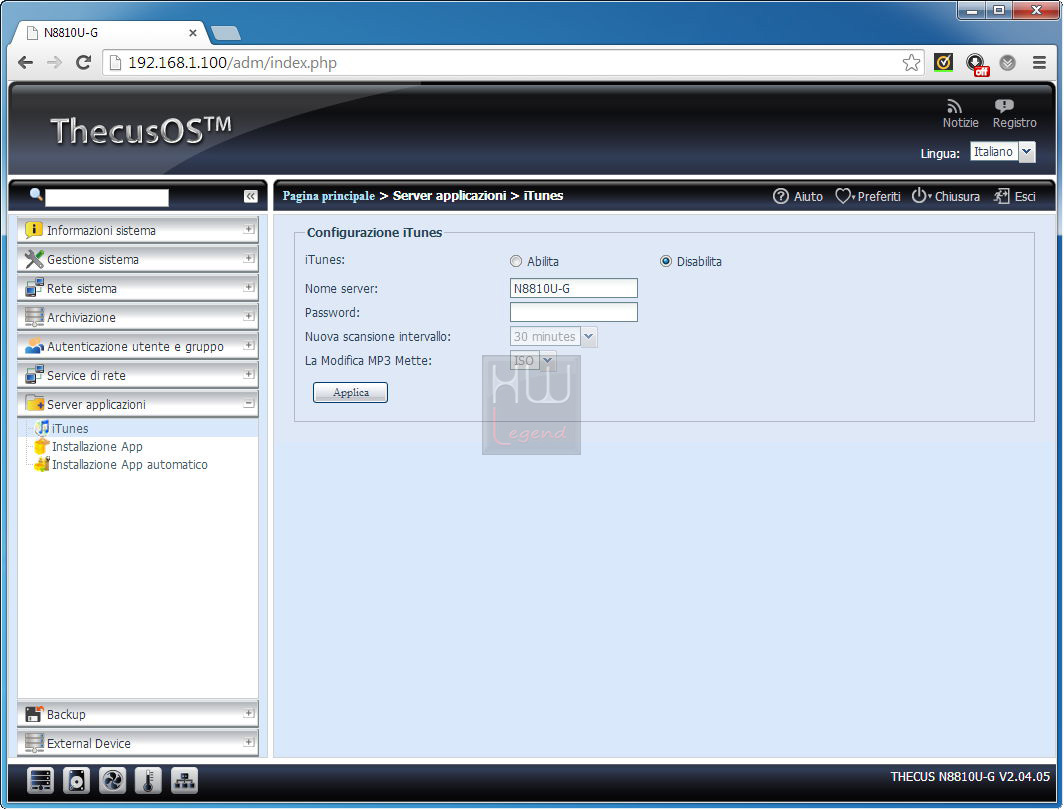Click the iTunes music note icon
This screenshot has height=810, width=1064.
pyautogui.click(x=42, y=428)
